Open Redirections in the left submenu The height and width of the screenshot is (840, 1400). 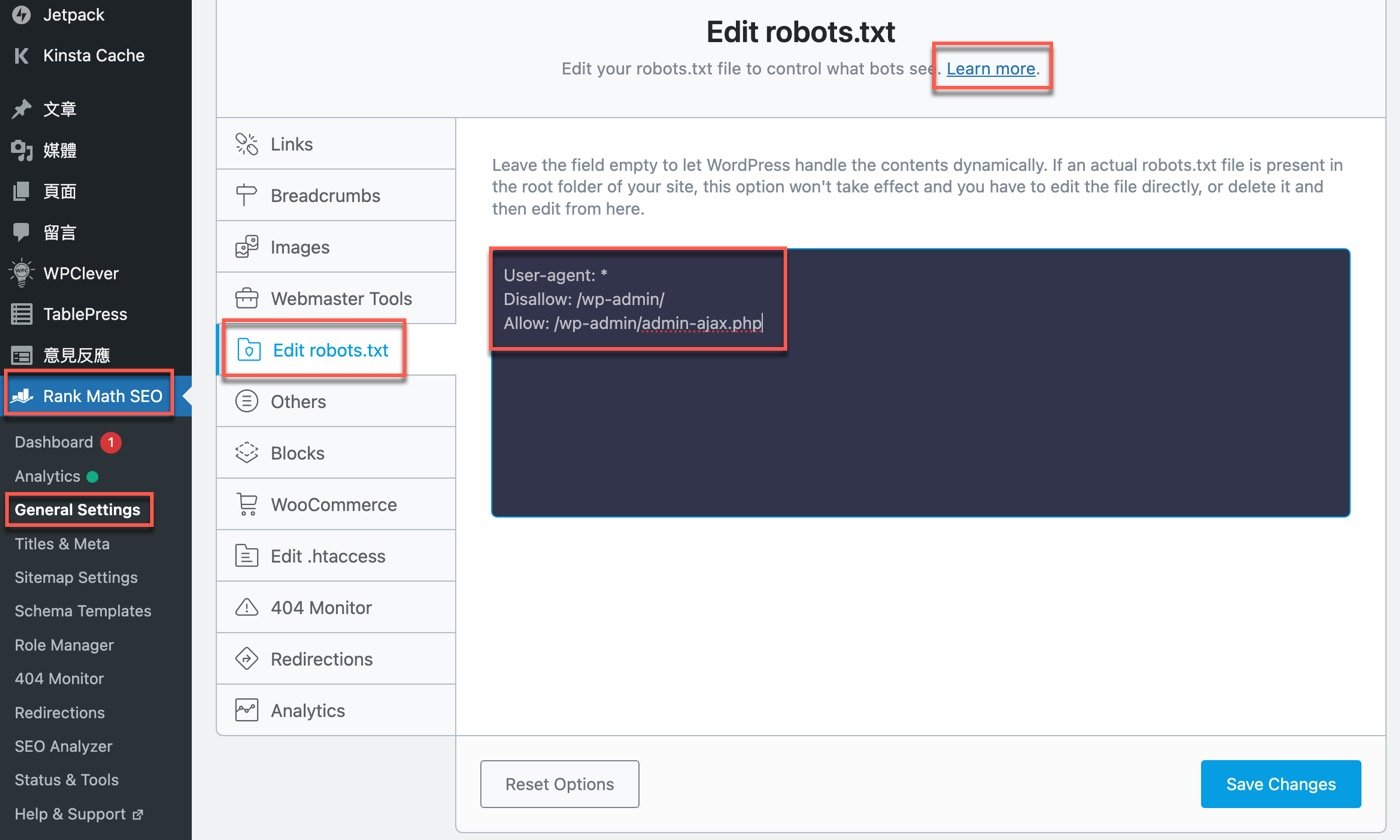pyautogui.click(x=60, y=712)
